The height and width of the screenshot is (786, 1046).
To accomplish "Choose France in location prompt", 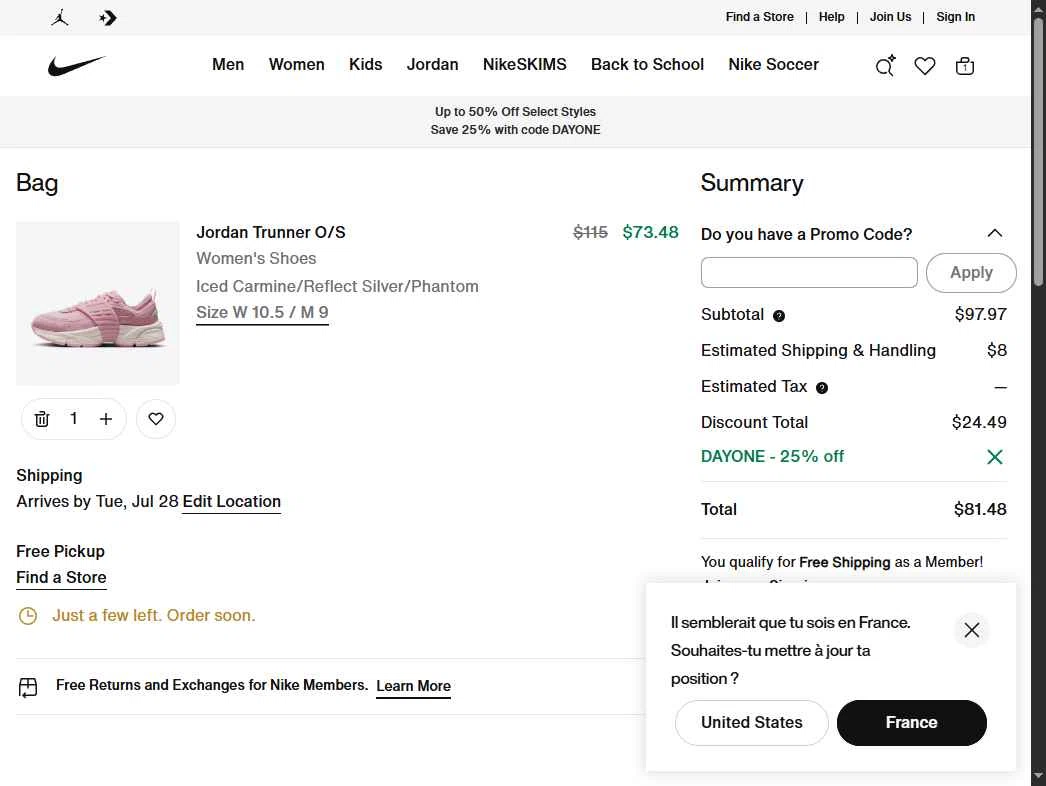I will pos(911,723).
